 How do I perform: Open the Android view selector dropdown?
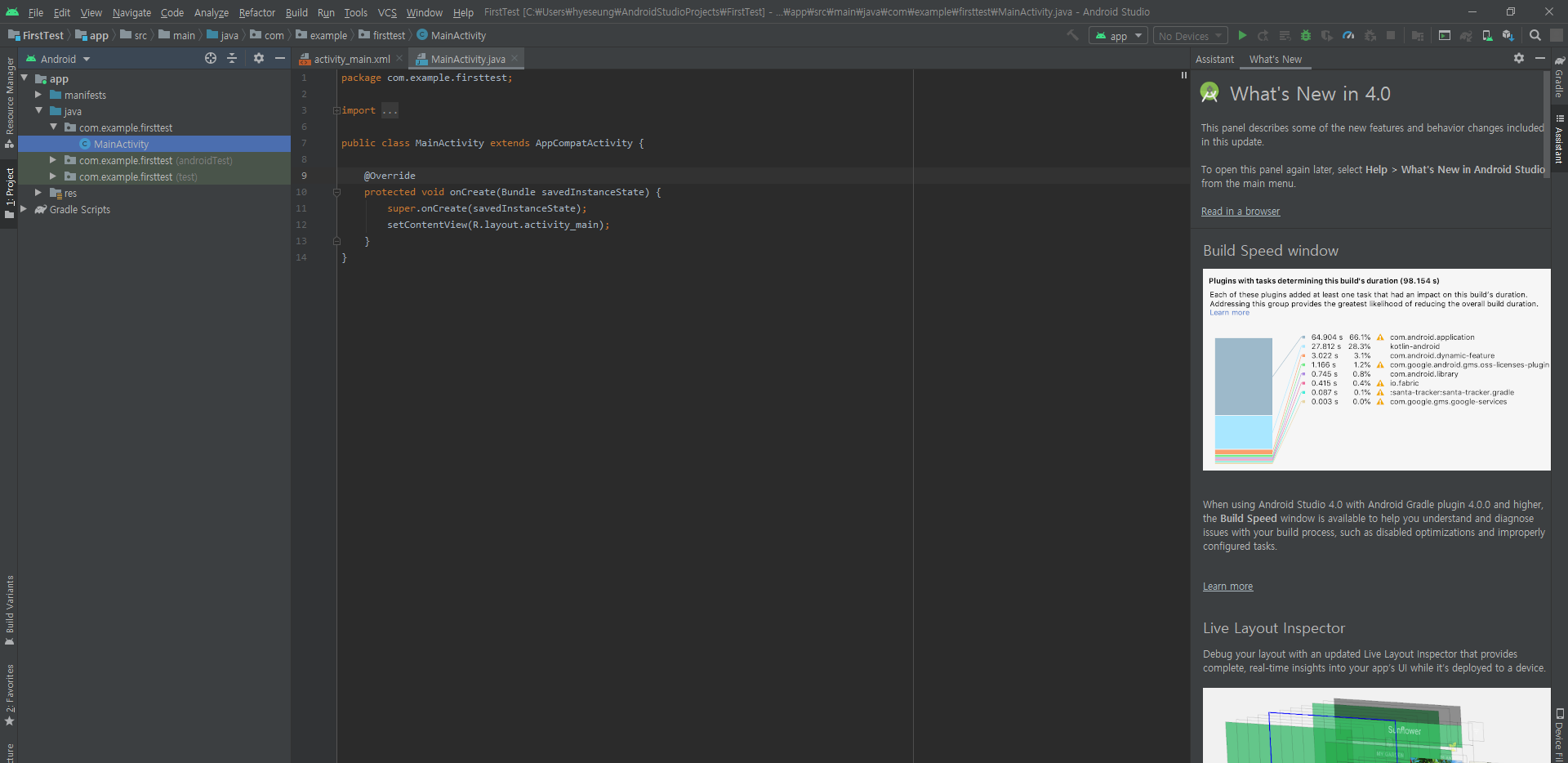(58, 59)
